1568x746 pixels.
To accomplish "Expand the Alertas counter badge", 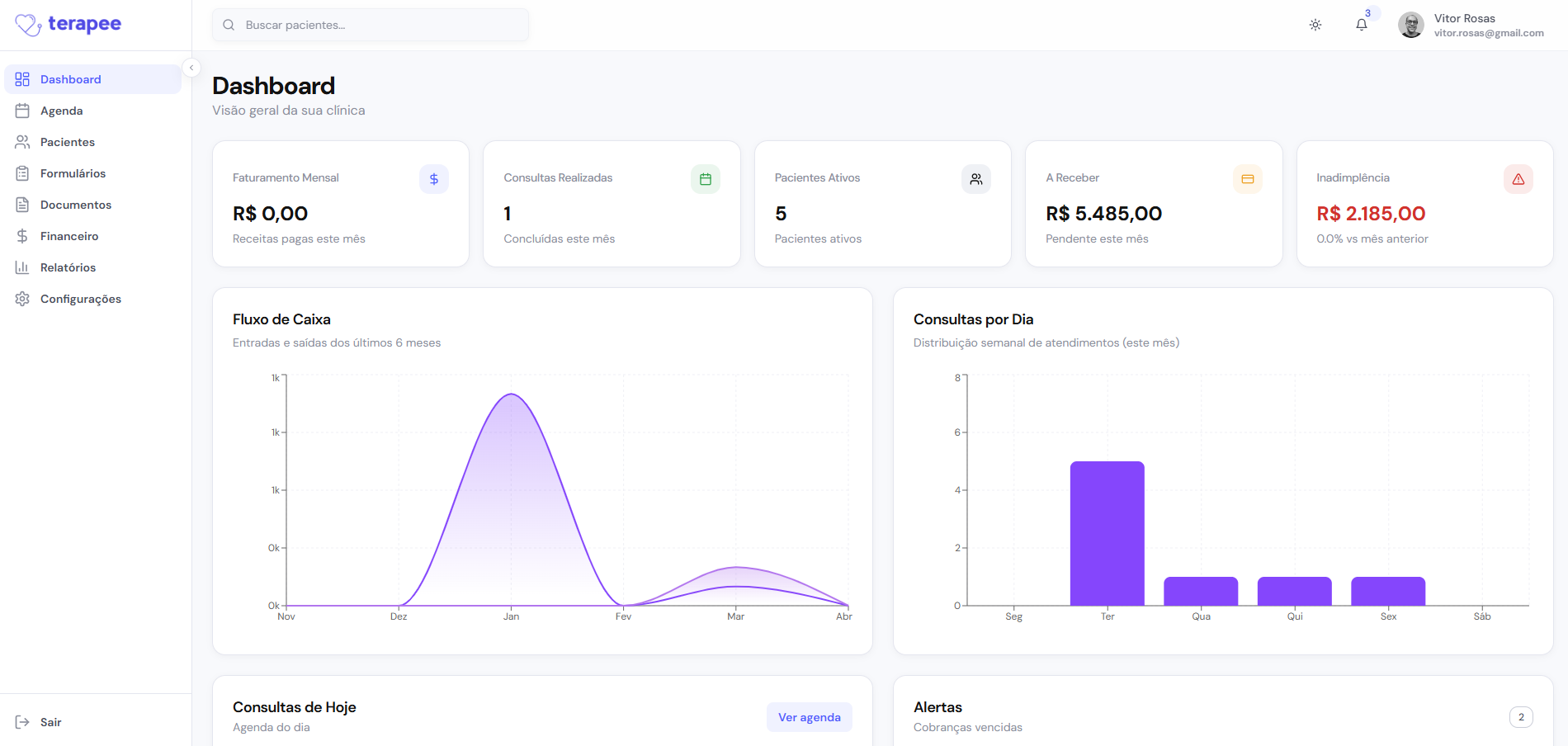I will point(1521,717).
